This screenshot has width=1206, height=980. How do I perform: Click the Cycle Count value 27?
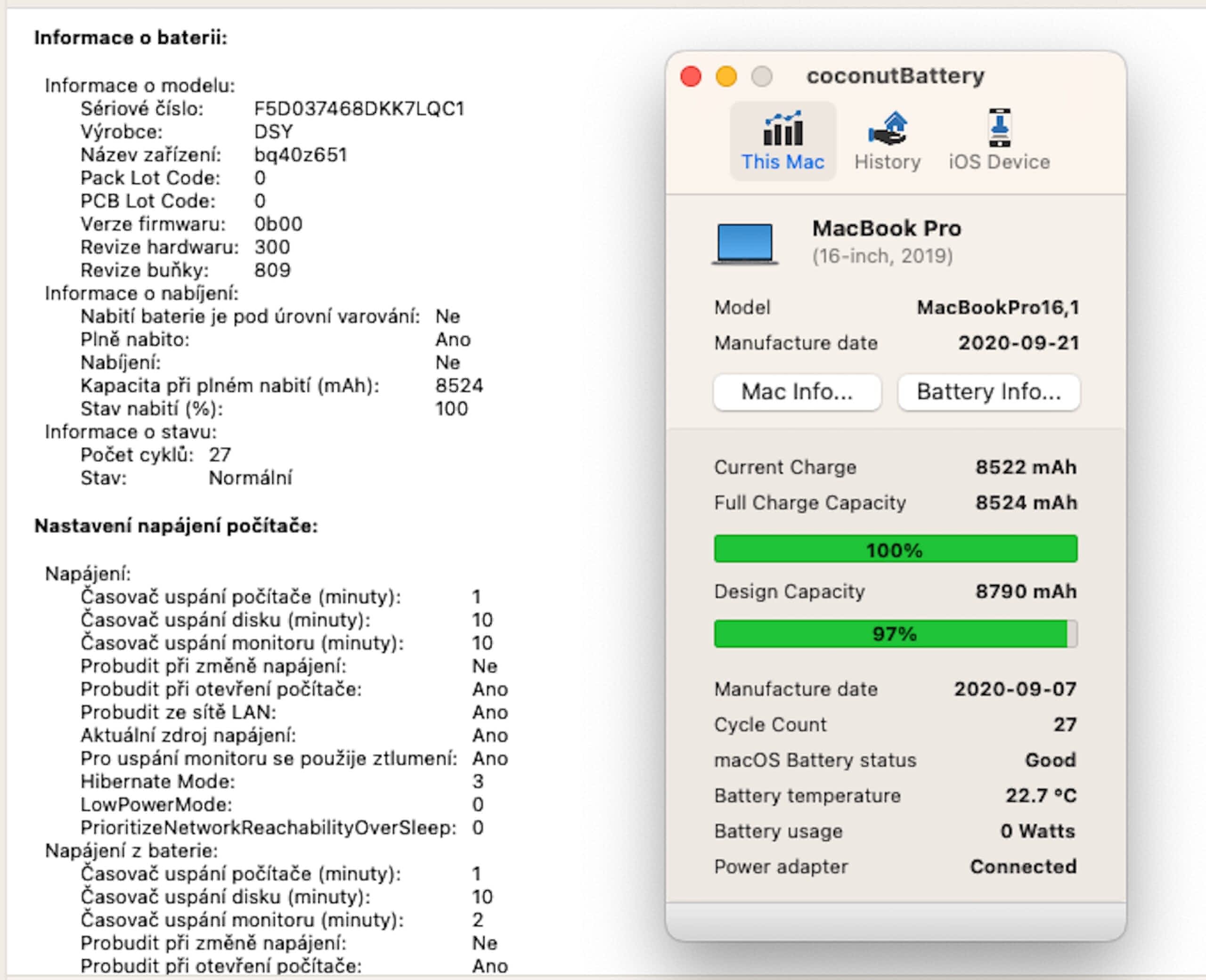[1065, 724]
